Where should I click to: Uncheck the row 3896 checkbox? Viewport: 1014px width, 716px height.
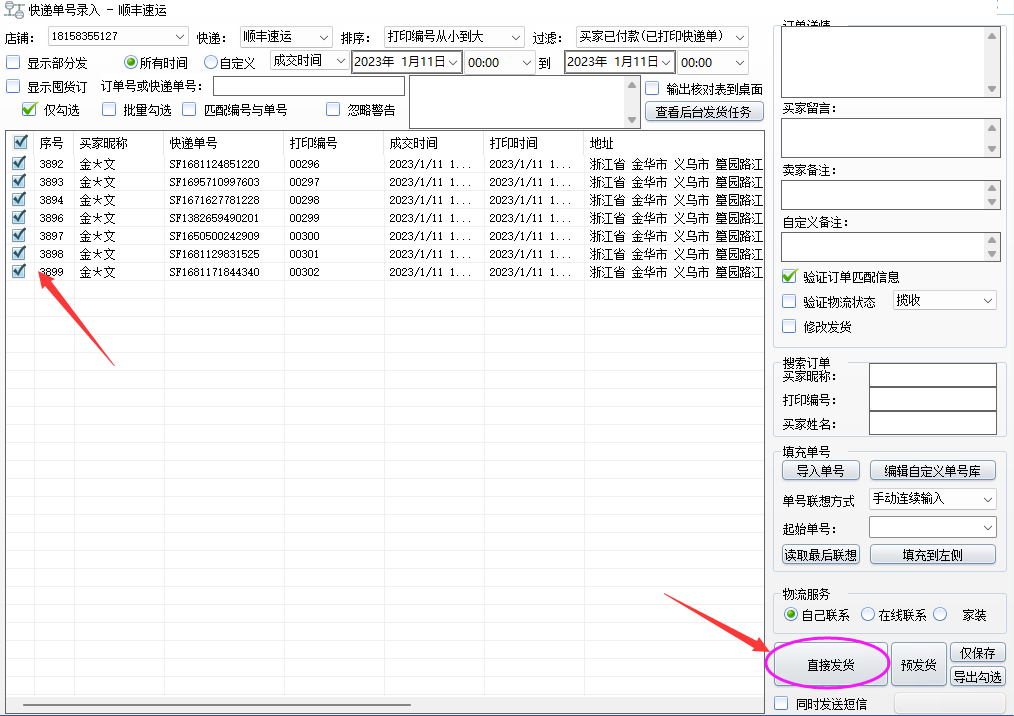[x=20, y=218]
